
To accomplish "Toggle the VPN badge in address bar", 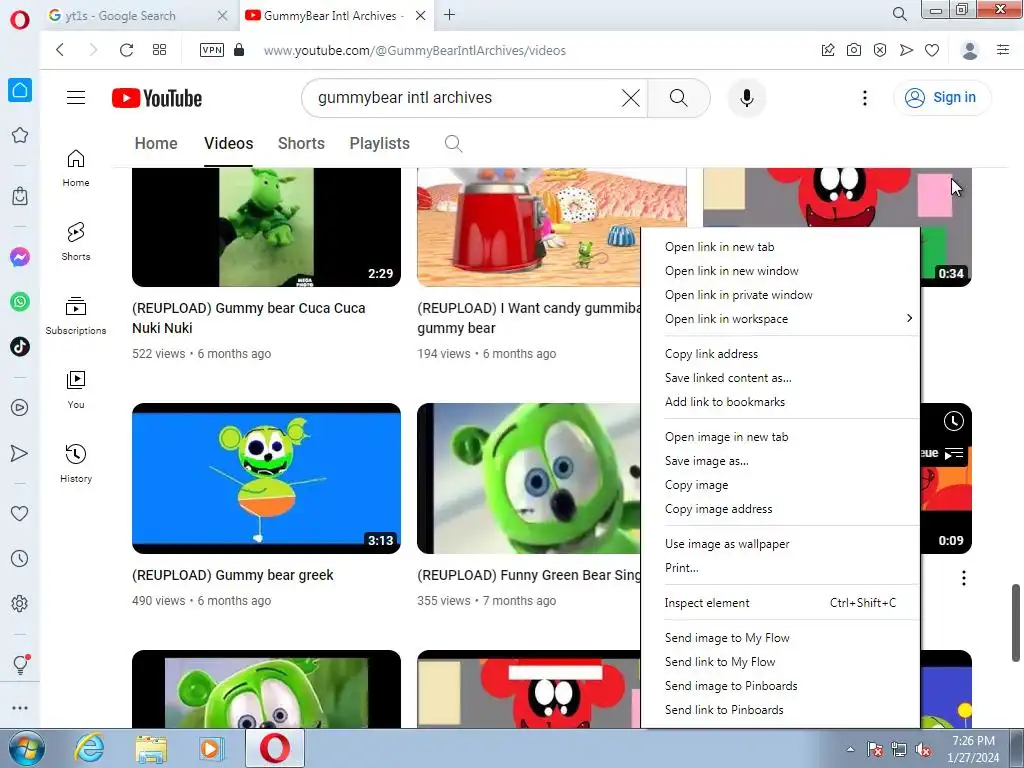I will (x=212, y=50).
